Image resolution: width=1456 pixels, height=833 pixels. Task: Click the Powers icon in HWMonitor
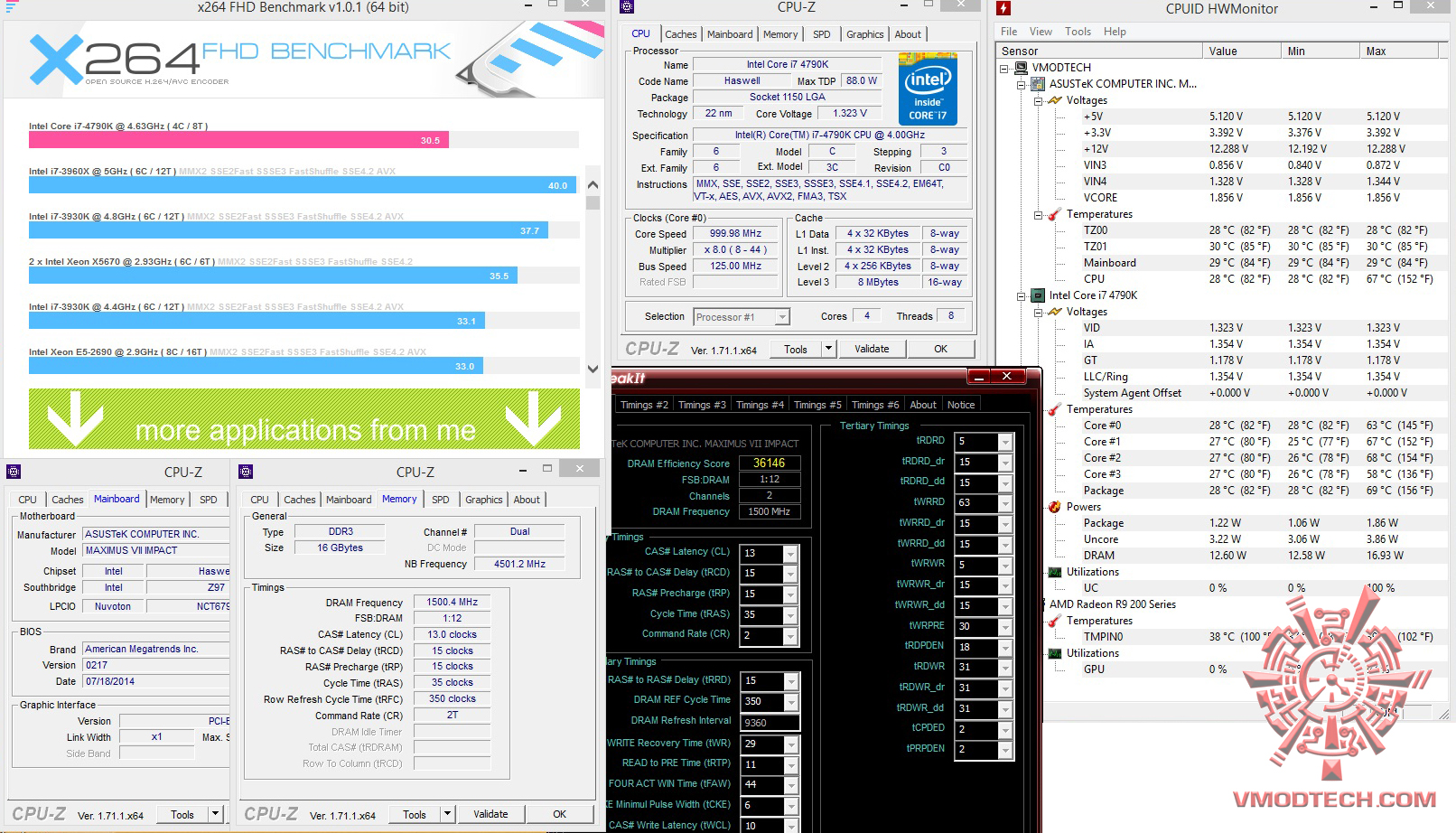tap(1054, 507)
